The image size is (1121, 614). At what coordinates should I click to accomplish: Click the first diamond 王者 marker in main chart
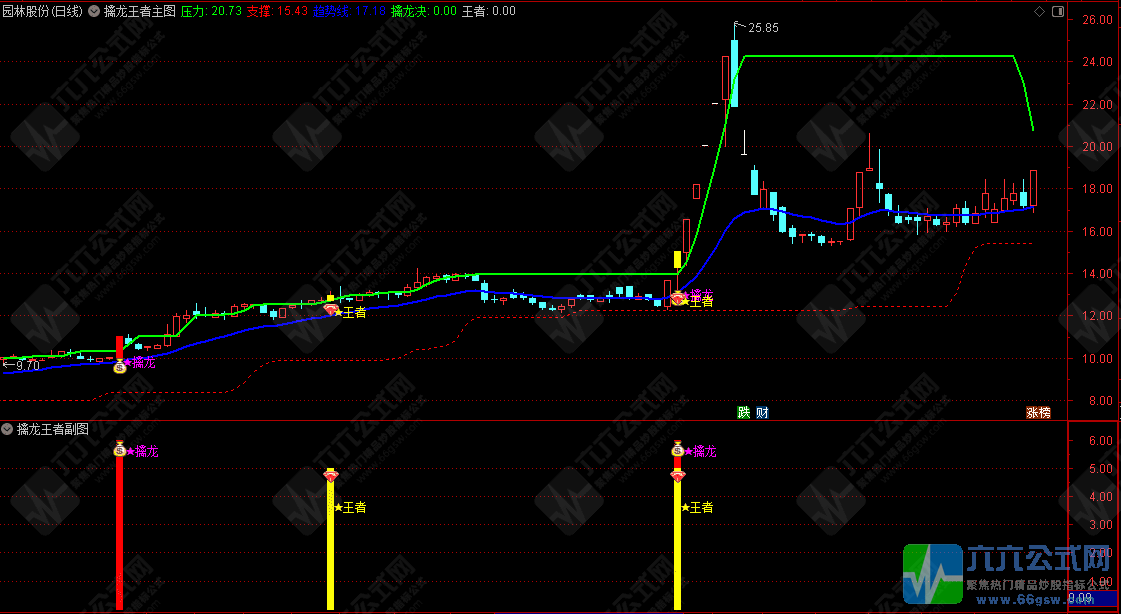click(x=330, y=310)
